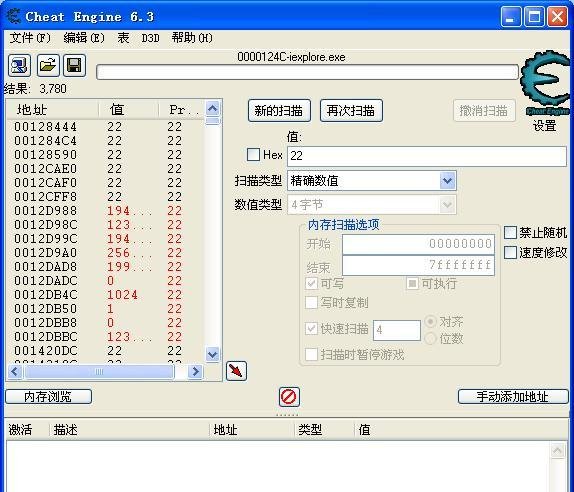Click the results list scroll down arrow
Image resolution: width=574 pixels, height=492 pixels.
213,354
